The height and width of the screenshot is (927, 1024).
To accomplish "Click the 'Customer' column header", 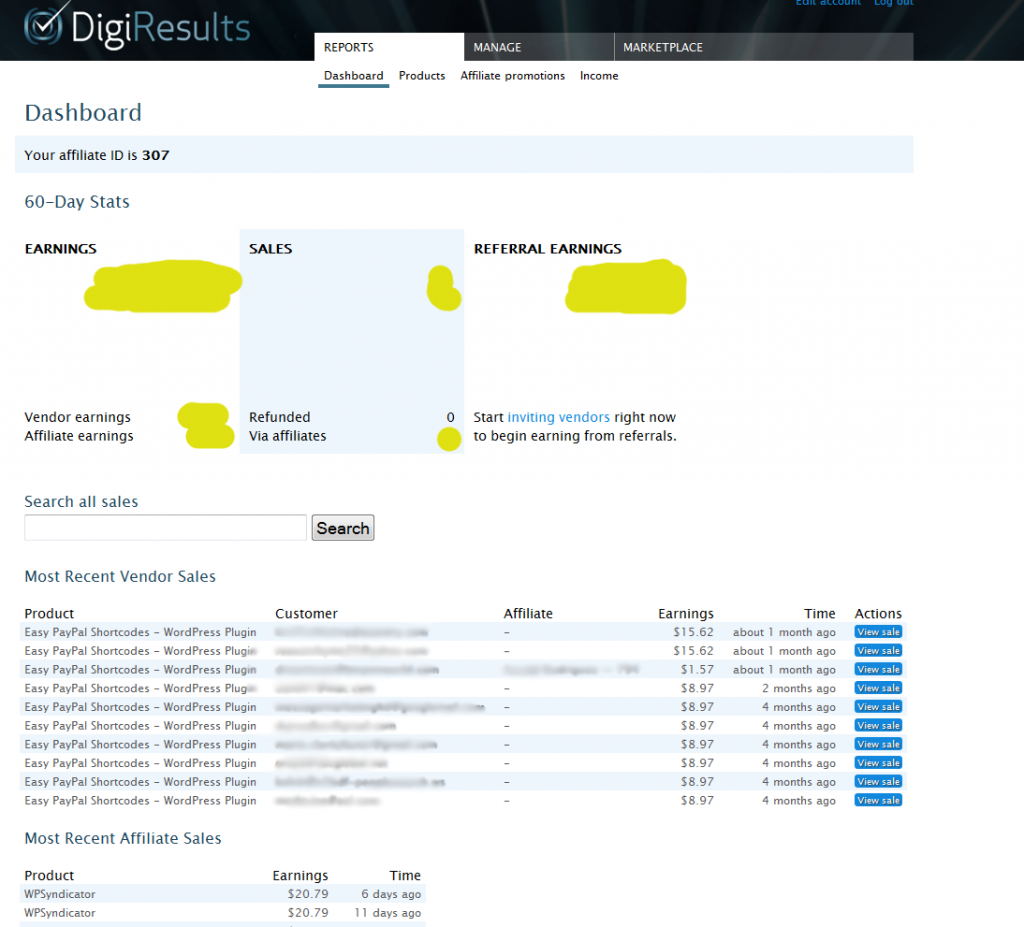I will pos(306,613).
